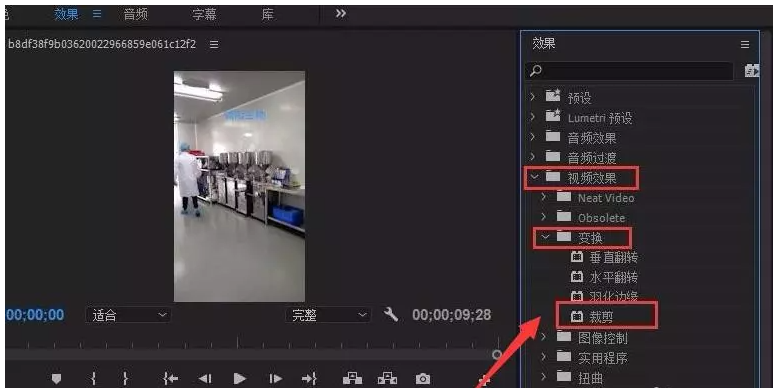Expand the 音频过渡 folder
Screen dimensions: 776x388
(x=533, y=157)
